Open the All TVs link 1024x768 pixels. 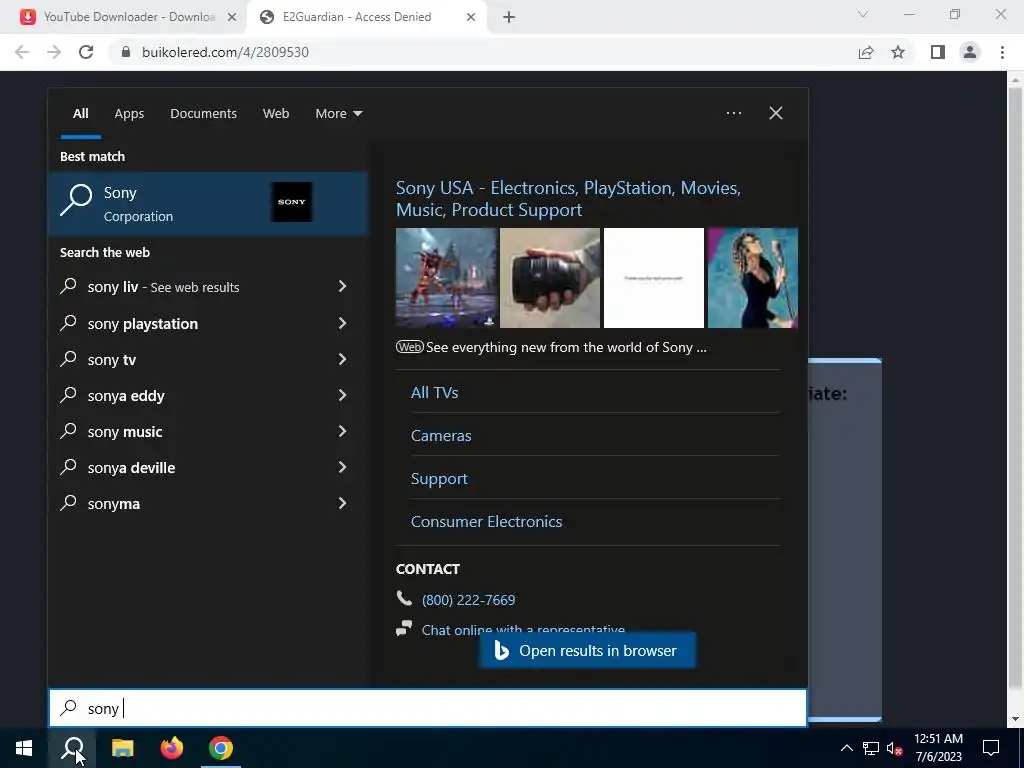point(434,392)
